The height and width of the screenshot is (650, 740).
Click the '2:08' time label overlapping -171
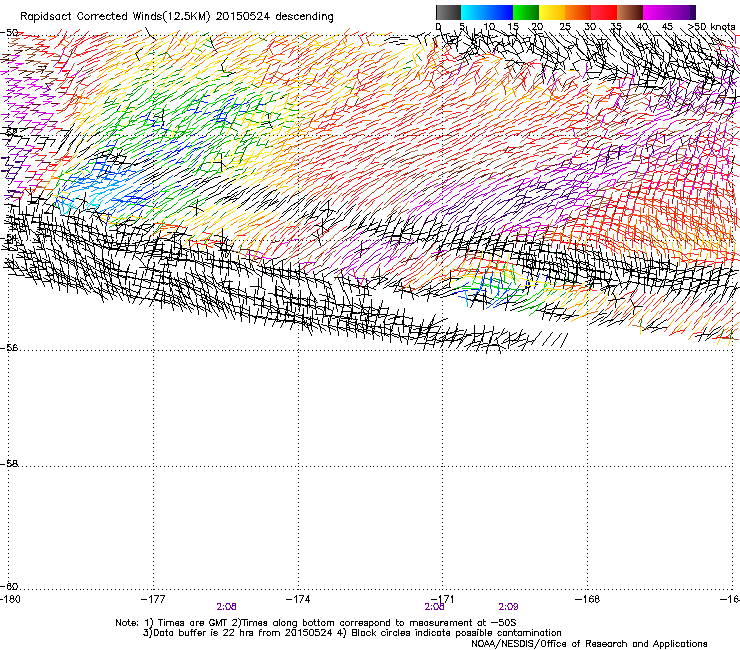(x=434, y=607)
